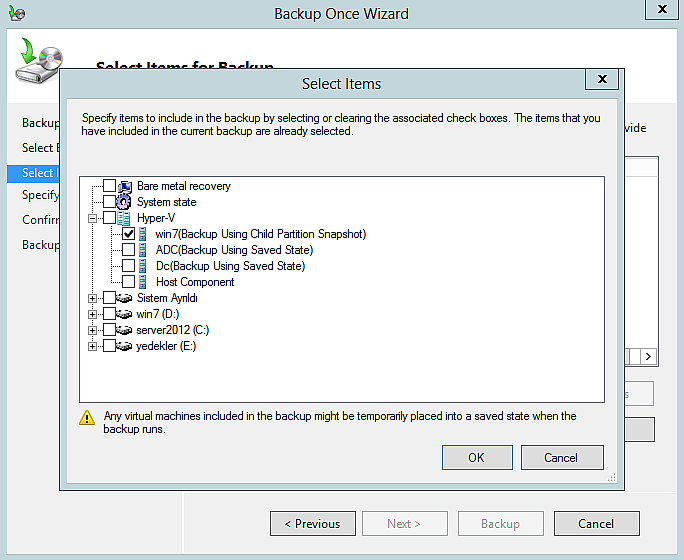Click the backup wizard disc drive icon
Screen dimensions: 684x560
(x=39, y=61)
